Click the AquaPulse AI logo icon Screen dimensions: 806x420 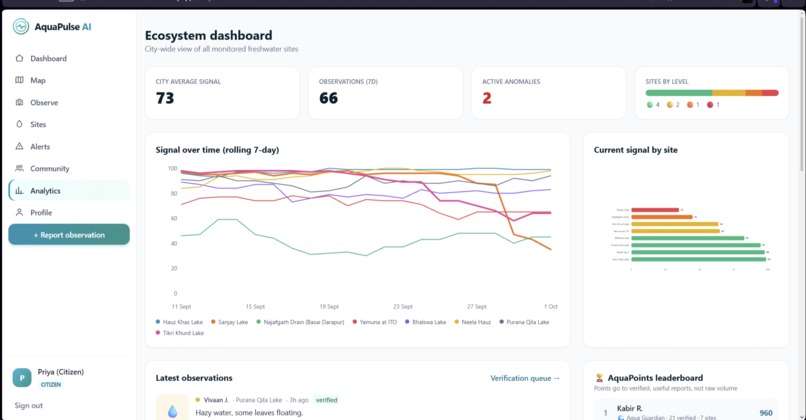[21, 27]
